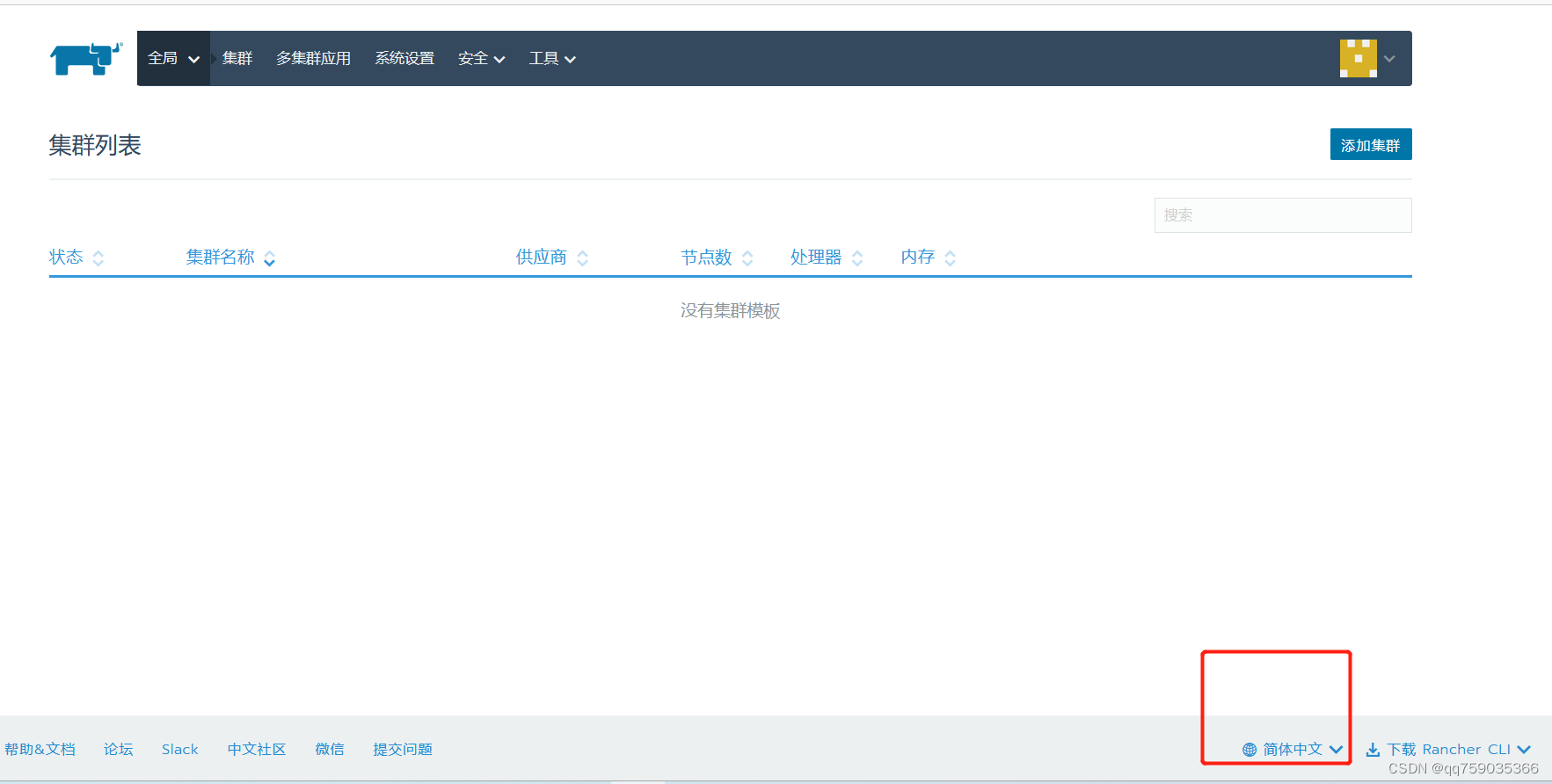Open the 中文社区 footer link
This screenshot has height=784, width=1552.
point(257,750)
